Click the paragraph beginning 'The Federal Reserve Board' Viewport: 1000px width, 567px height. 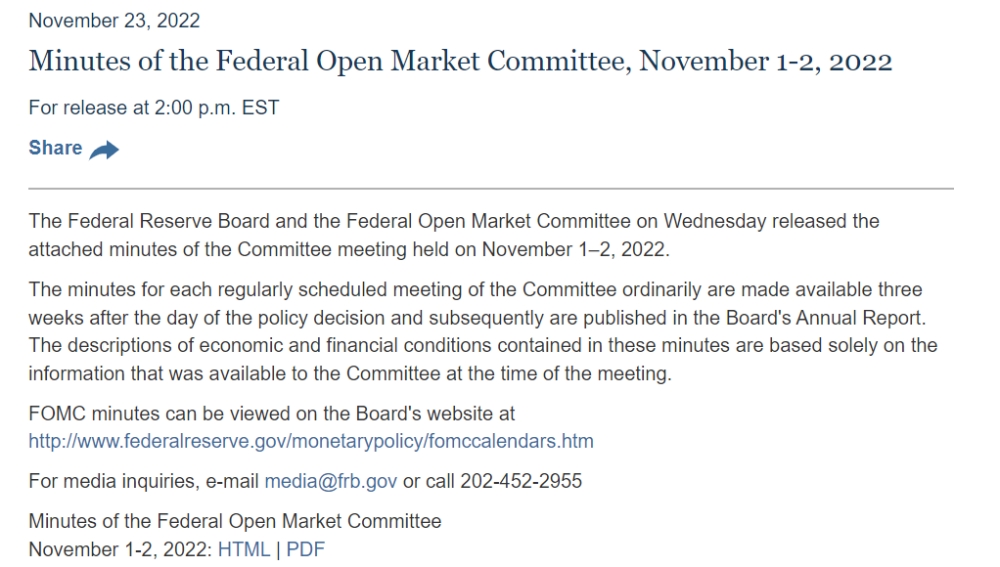tap(454, 235)
